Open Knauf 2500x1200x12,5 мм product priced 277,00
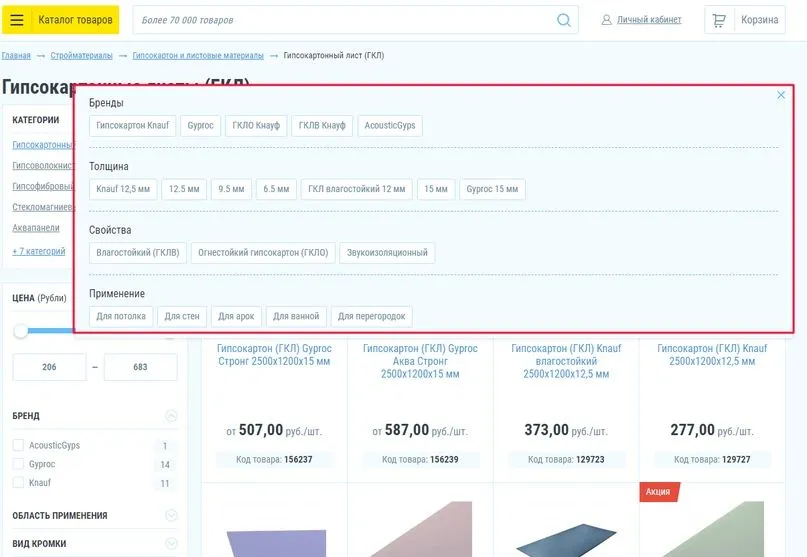The height and width of the screenshot is (557, 807). pyautogui.click(x=712, y=355)
